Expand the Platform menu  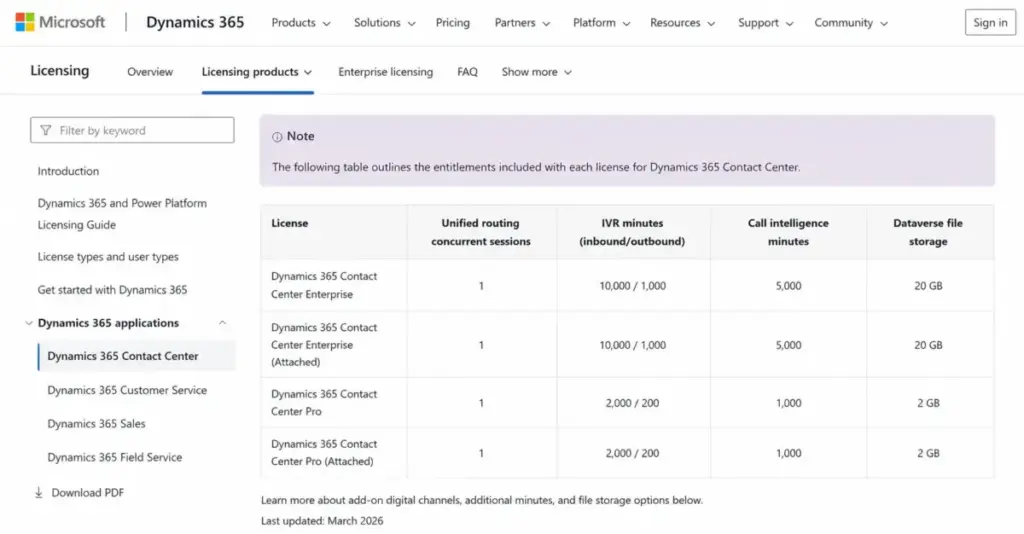click(x=601, y=23)
